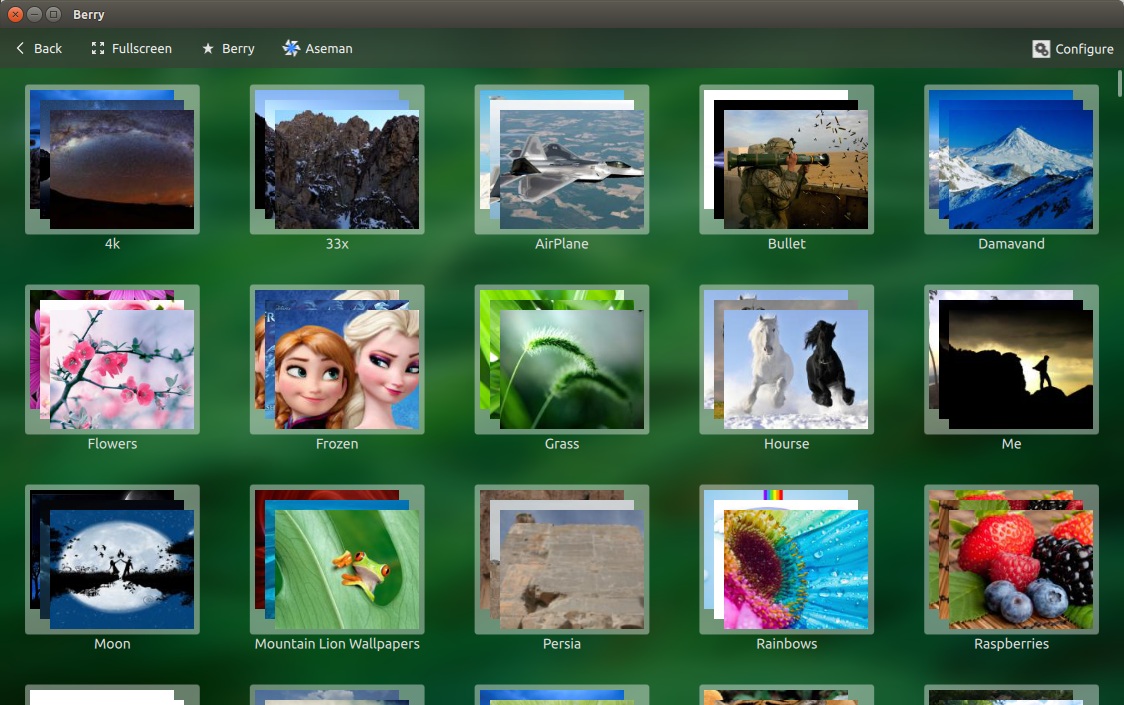Open the Persia album thumbnail
1124x705 pixels.
click(x=562, y=559)
